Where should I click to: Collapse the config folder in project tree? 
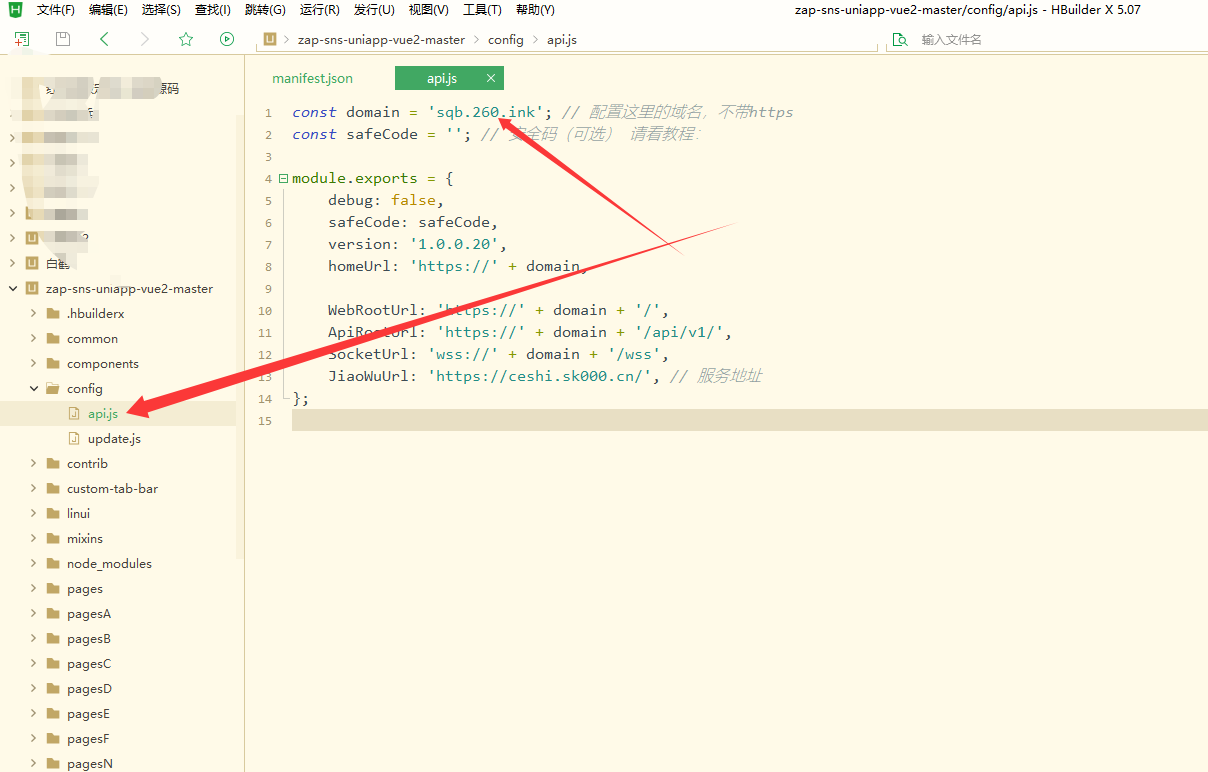point(34,389)
